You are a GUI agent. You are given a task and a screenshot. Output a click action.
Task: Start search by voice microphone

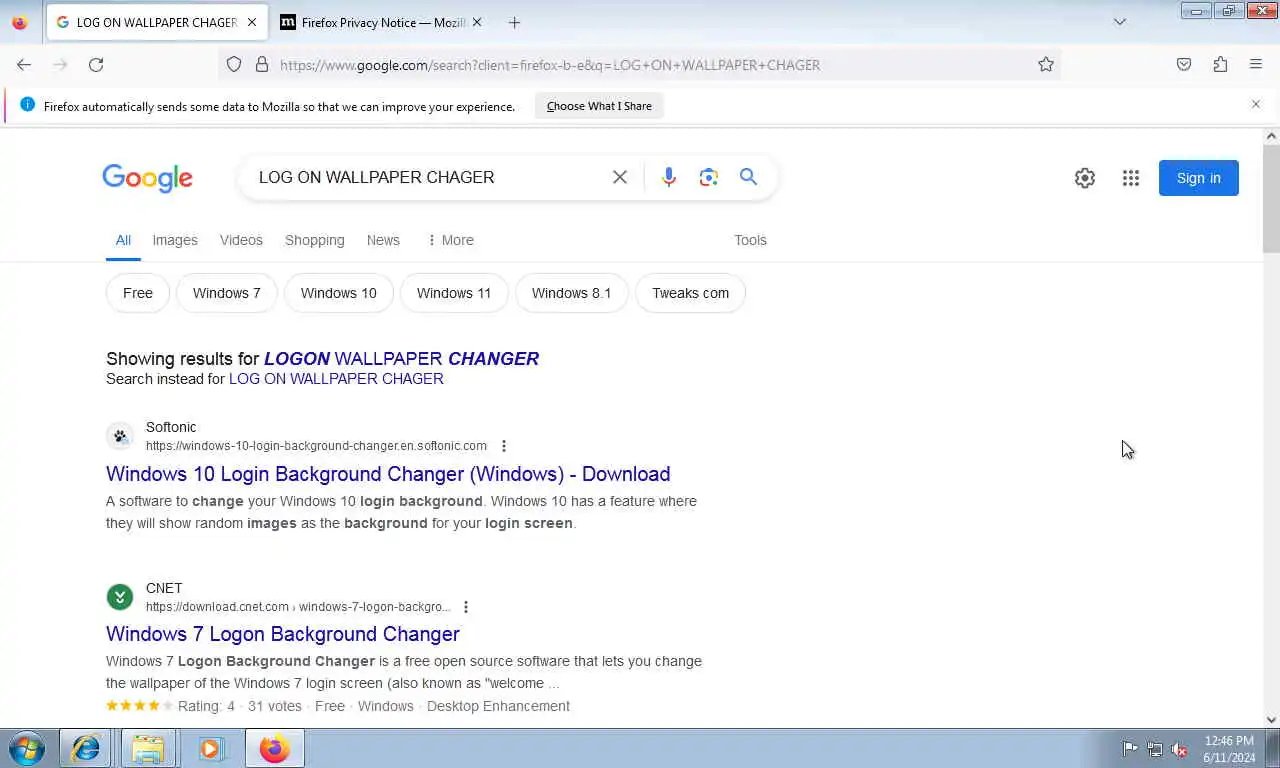[669, 177]
